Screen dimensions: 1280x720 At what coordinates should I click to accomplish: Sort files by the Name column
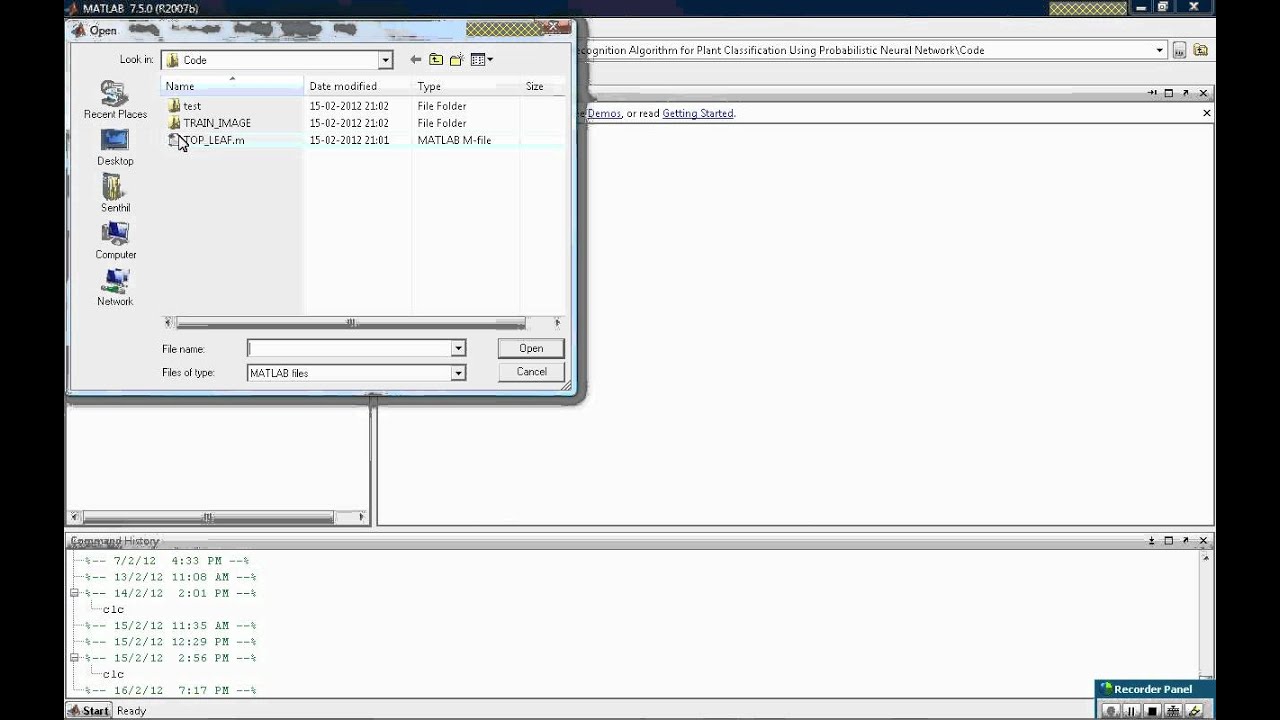pyautogui.click(x=232, y=86)
